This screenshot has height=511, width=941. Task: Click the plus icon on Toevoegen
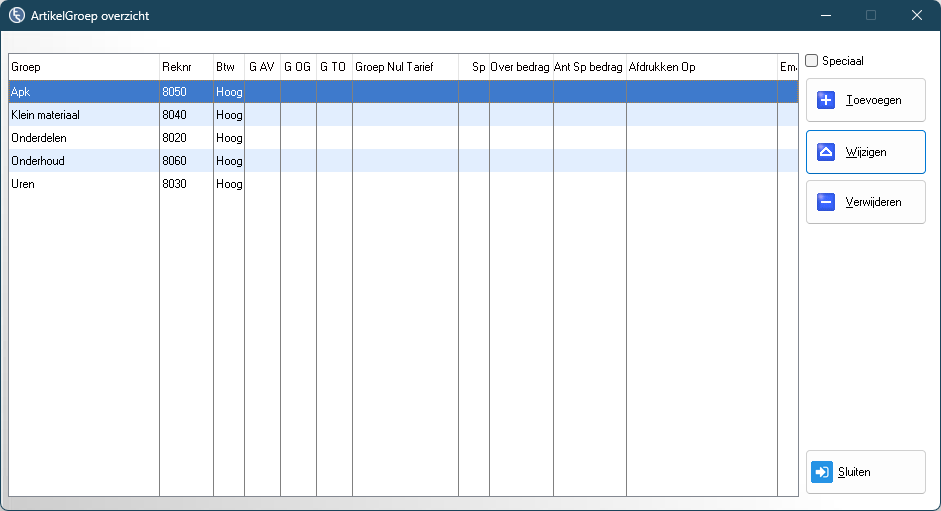point(826,100)
